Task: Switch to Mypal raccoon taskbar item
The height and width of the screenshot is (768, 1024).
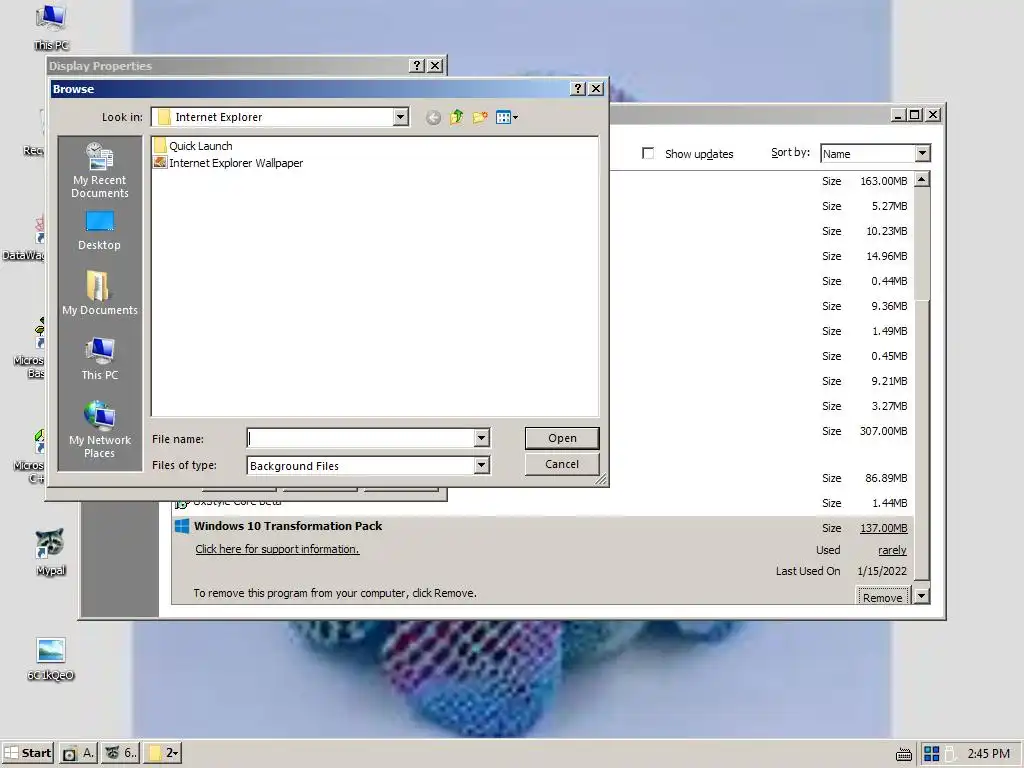Action: (x=121, y=753)
